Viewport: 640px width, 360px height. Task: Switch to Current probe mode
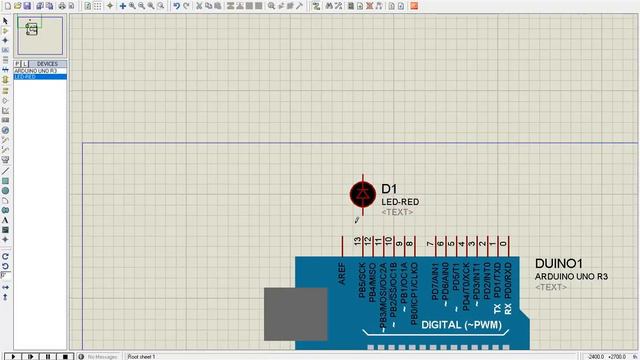5,150
